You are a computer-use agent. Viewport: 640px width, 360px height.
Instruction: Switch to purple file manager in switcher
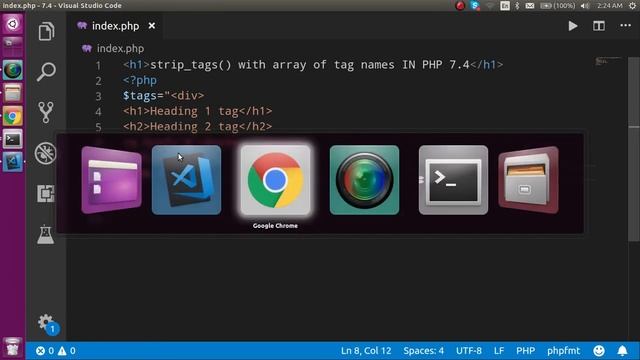pos(111,180)
